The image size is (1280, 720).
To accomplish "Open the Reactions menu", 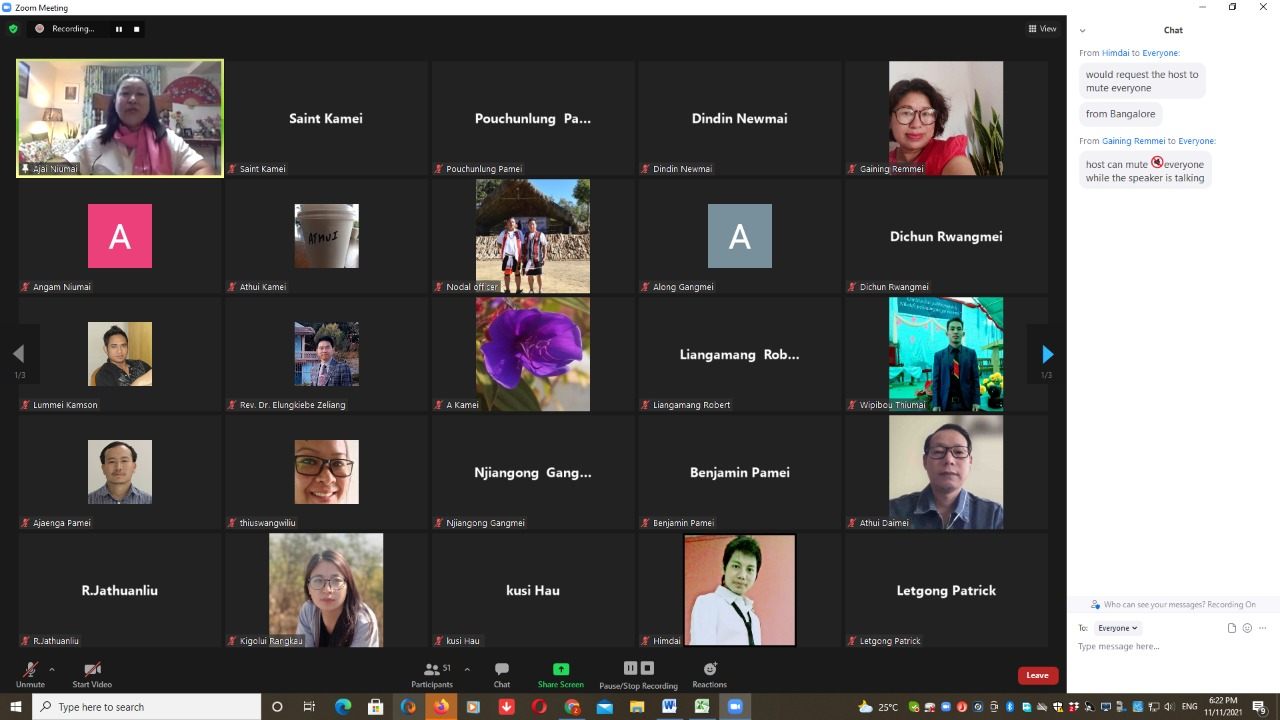I will coord(709,674).
